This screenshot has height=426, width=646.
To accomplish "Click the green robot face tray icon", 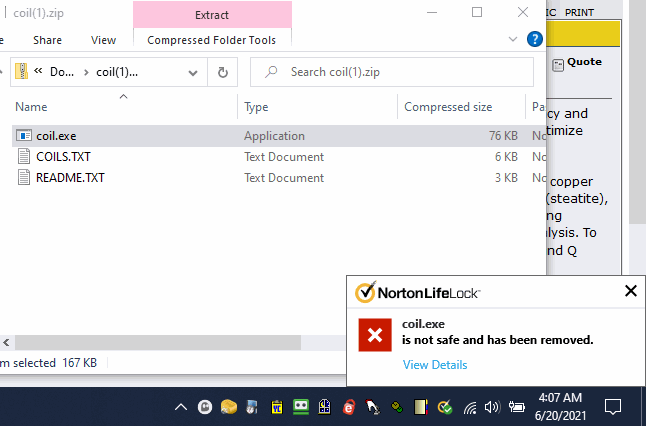I will (x=301, y=407).
